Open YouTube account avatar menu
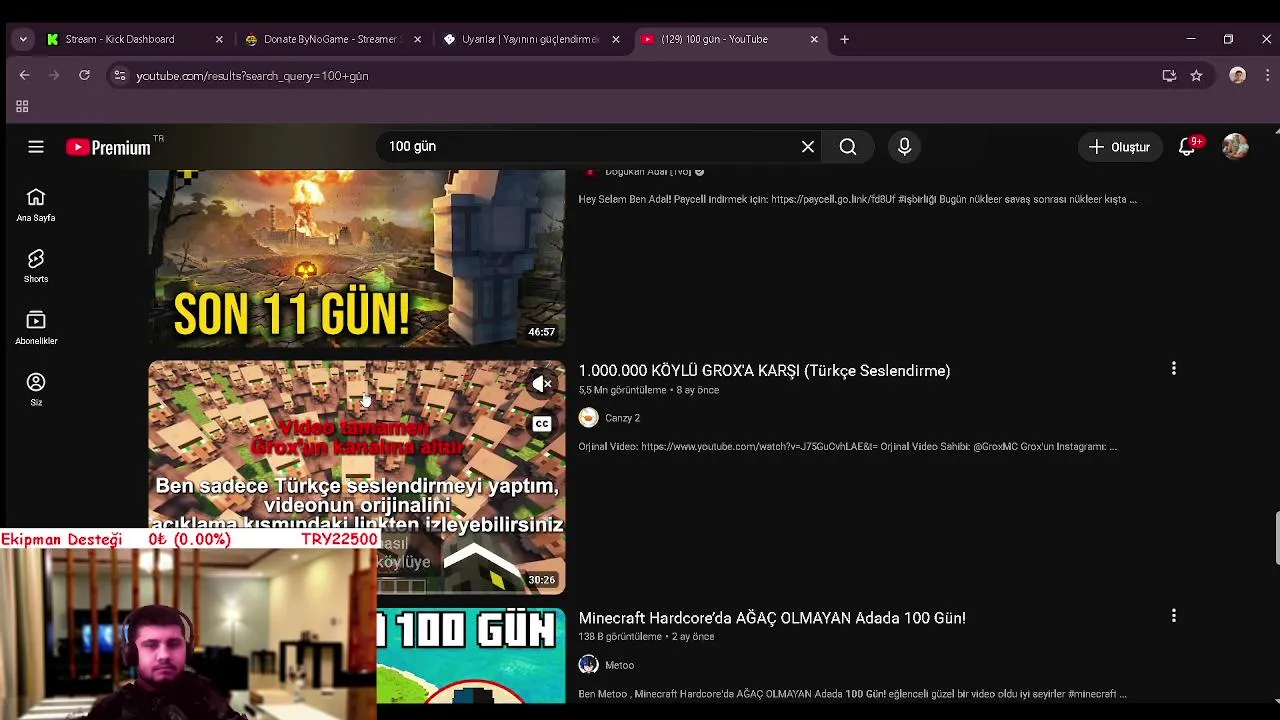Screen dimensions: 1280x720 pyautogui.click(x=1235, y=147)
